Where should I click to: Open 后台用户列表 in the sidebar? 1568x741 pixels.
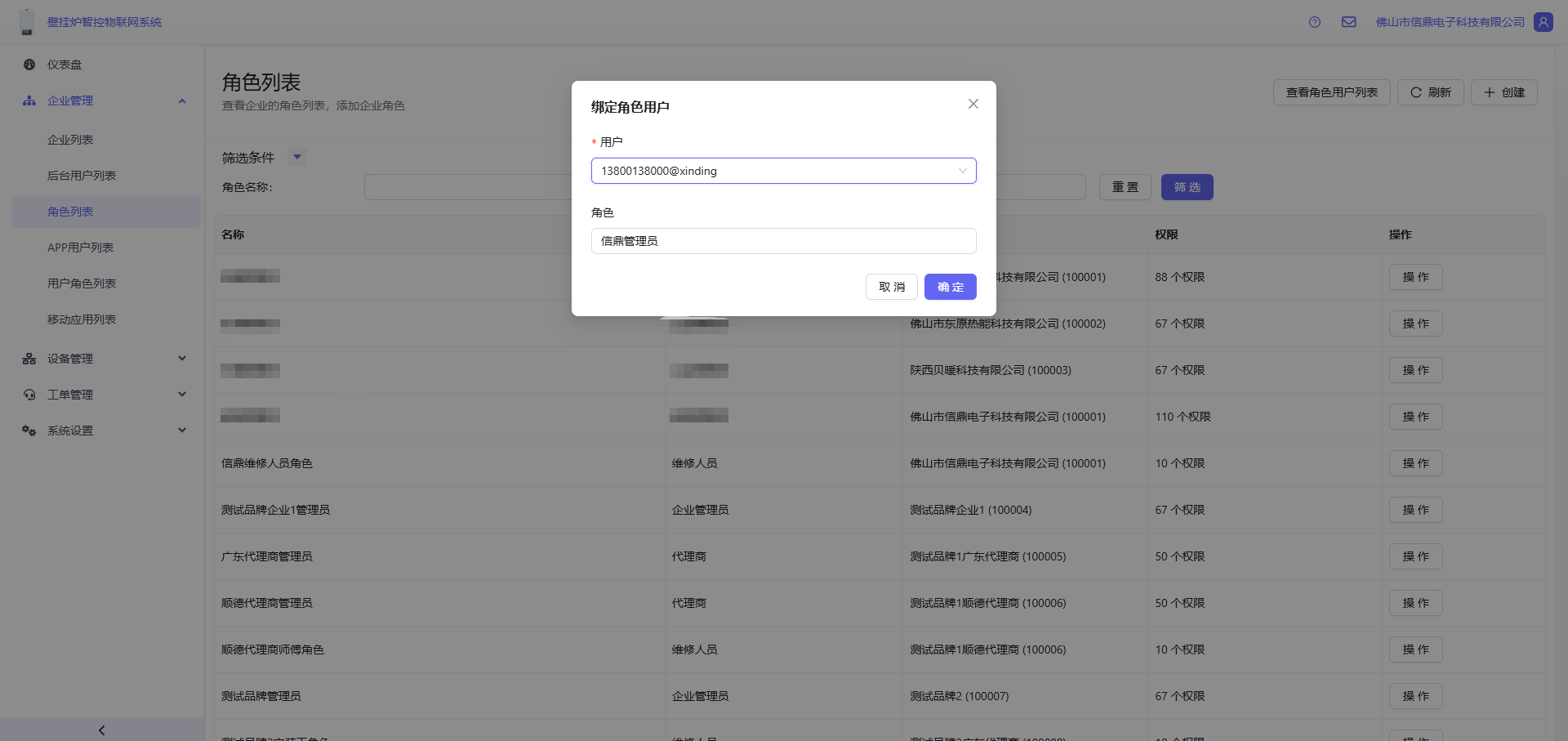click(x=82, y=176)
